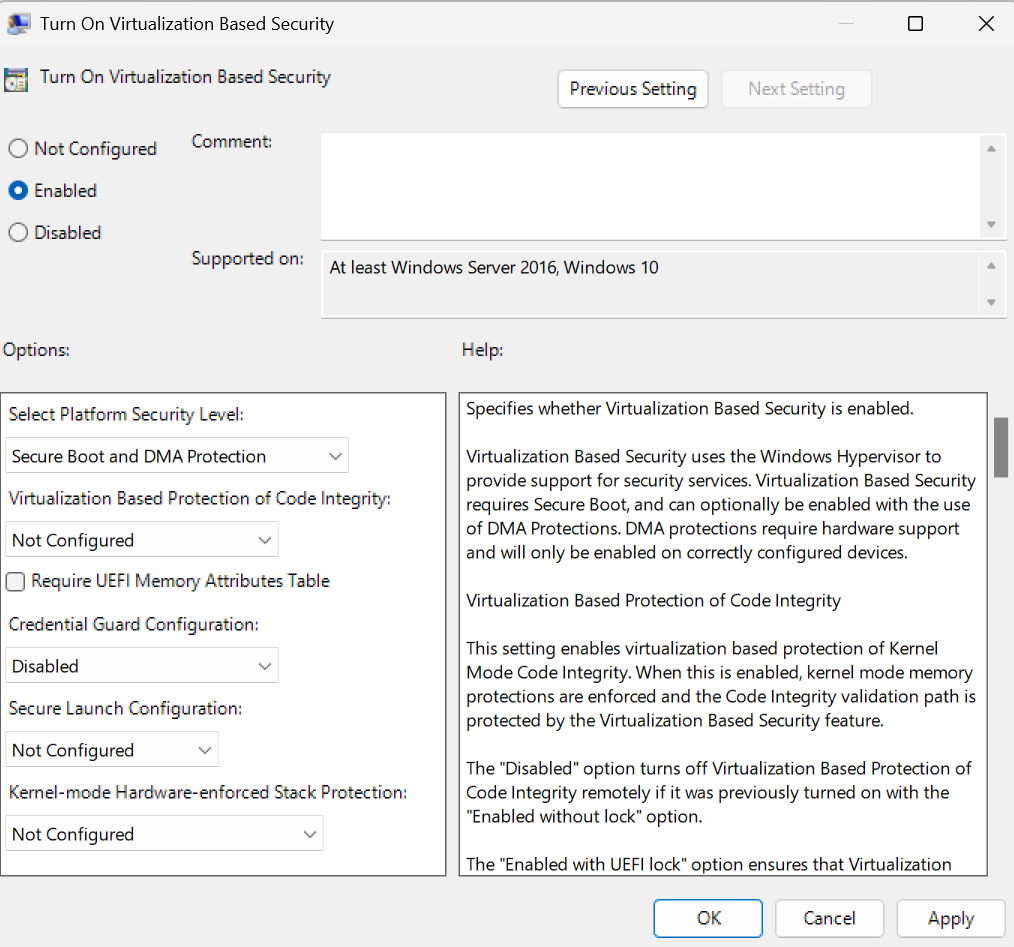Viewport: 1014px width, 947px height.
Task: Click the policy setting icon beside heading
Action: pyautogui.click(x=15, y=79)
